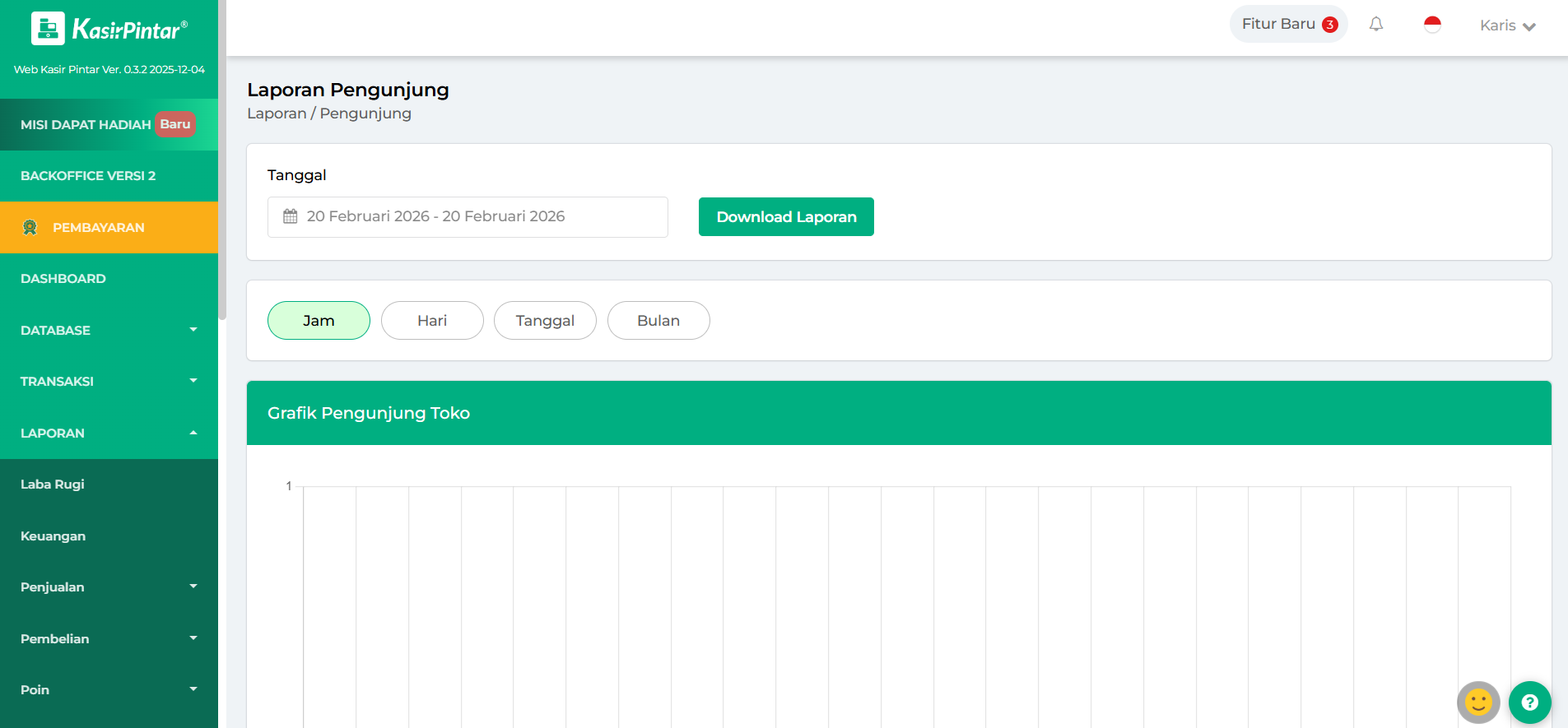Switch chart grouping to Hari
The width and height of the screenshot is (1568, 728).
pos(432,321)
